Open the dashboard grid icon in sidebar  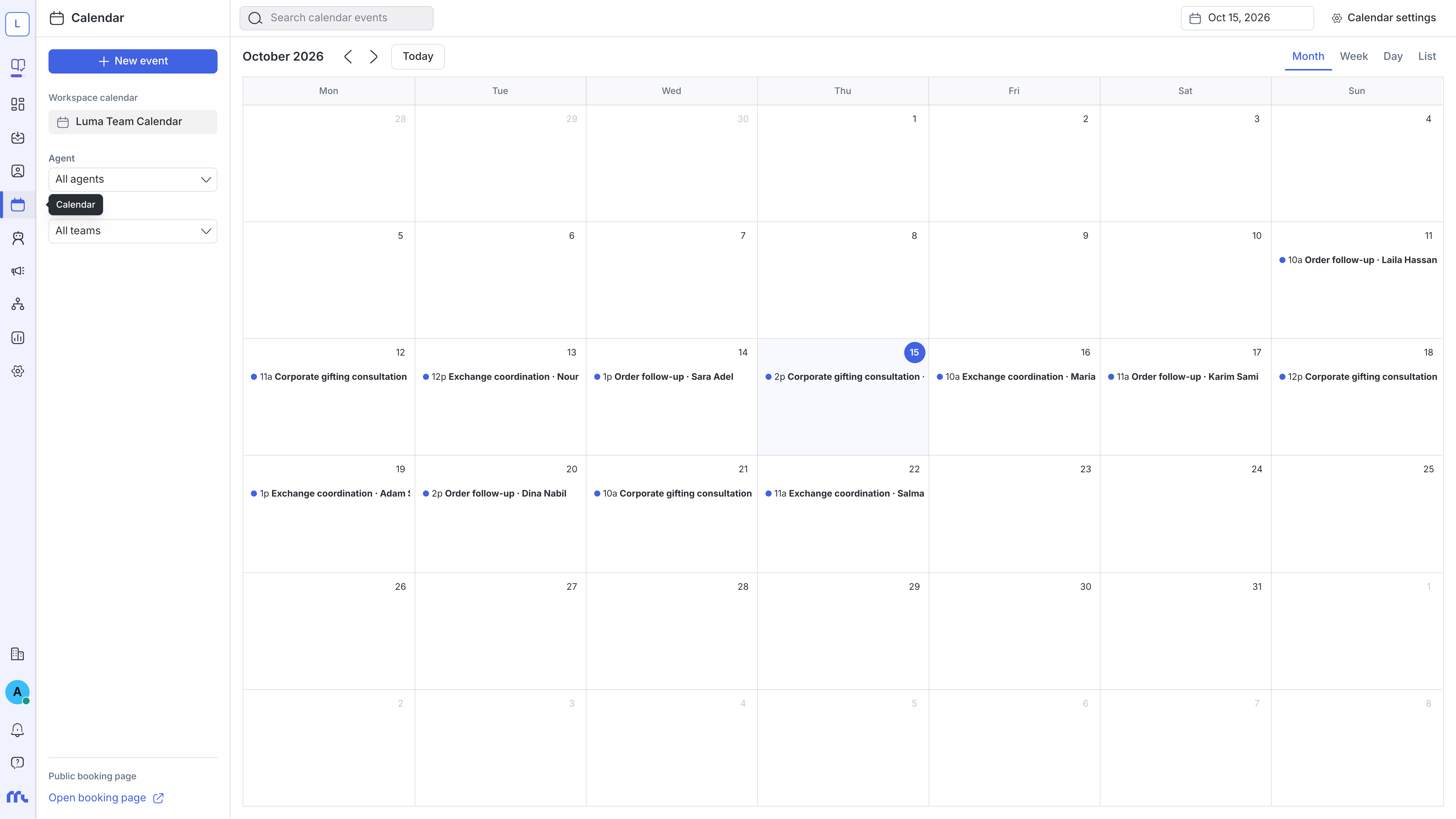point(17,105)
